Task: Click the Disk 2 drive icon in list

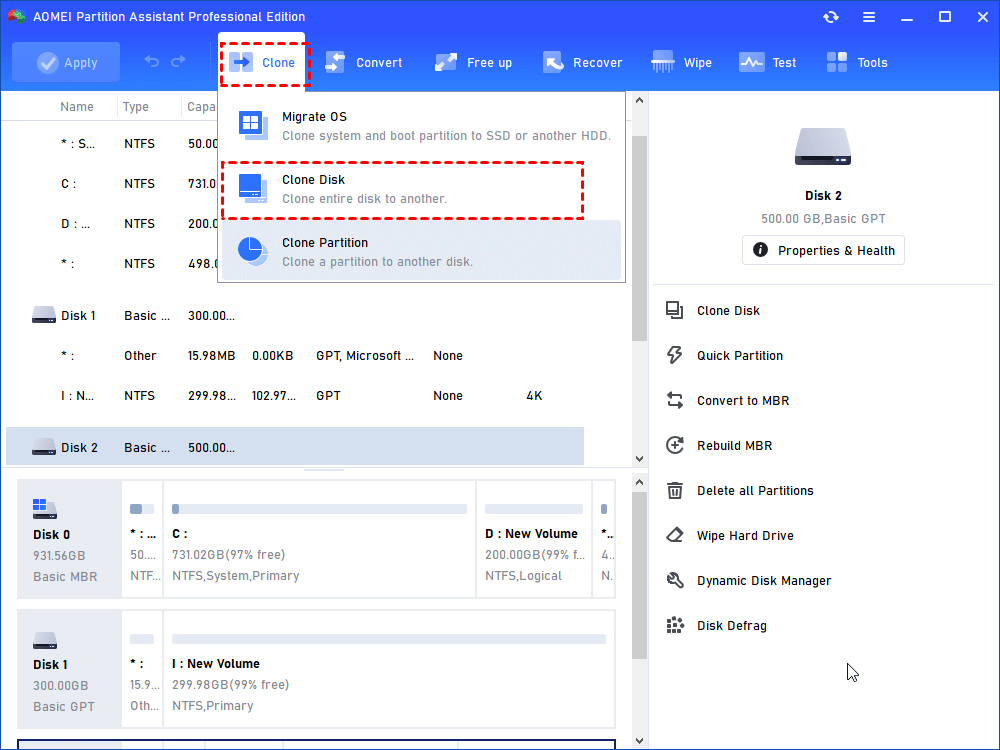Action: 44,447
